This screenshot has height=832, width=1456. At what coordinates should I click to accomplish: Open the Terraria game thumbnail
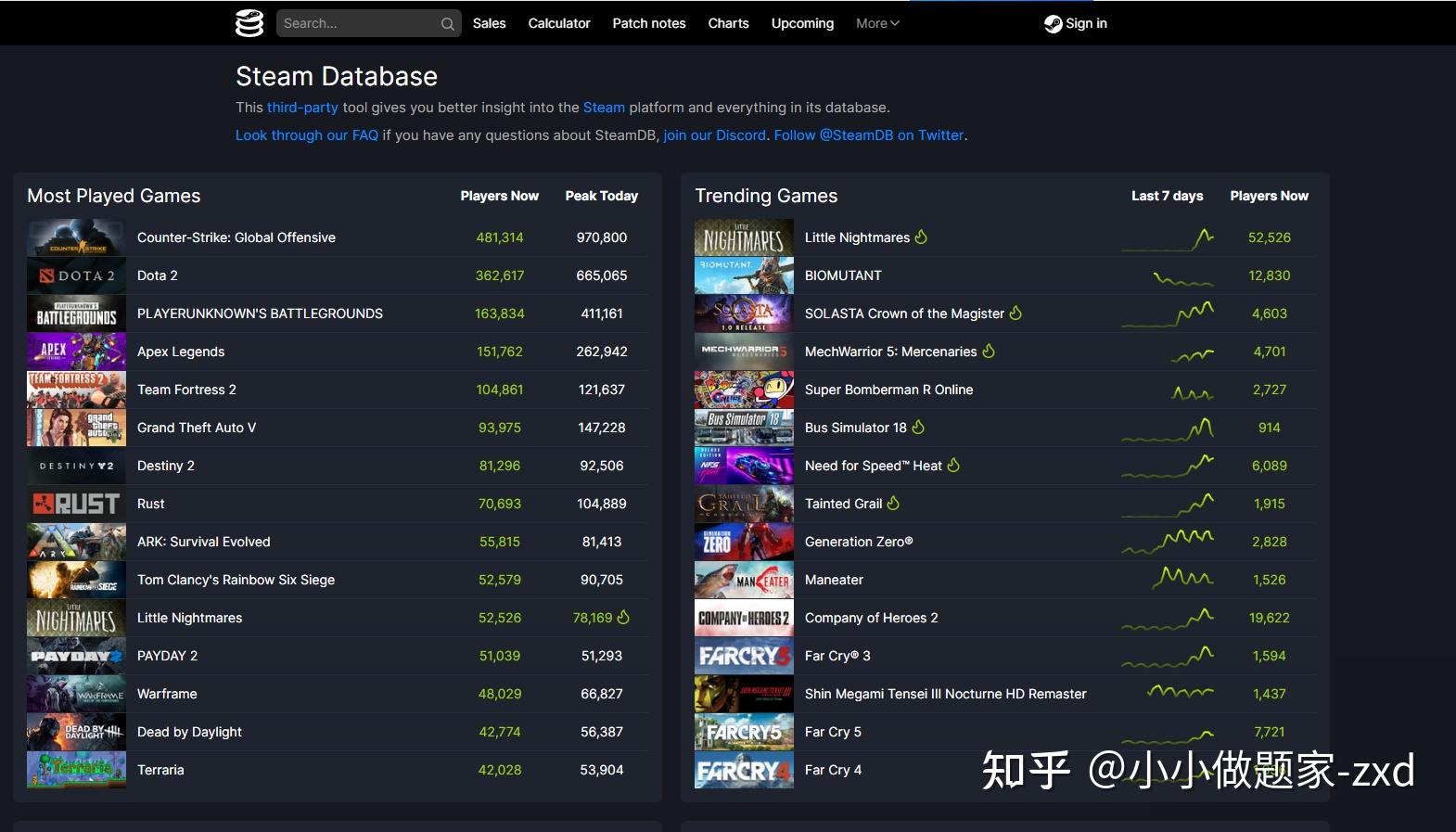(x=76, y=770)
